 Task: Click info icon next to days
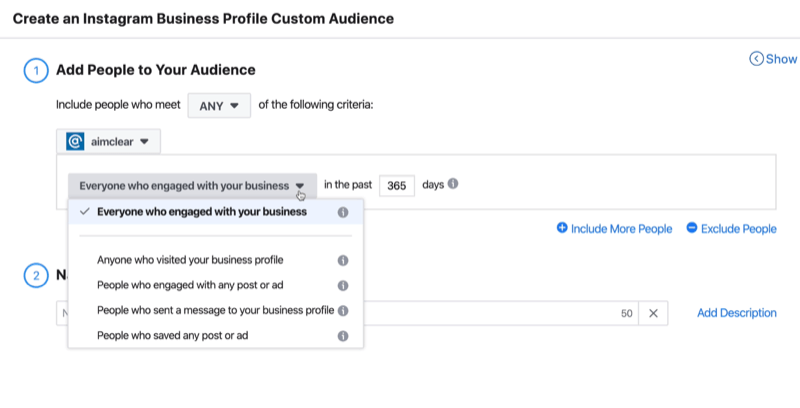click(453, 184)
